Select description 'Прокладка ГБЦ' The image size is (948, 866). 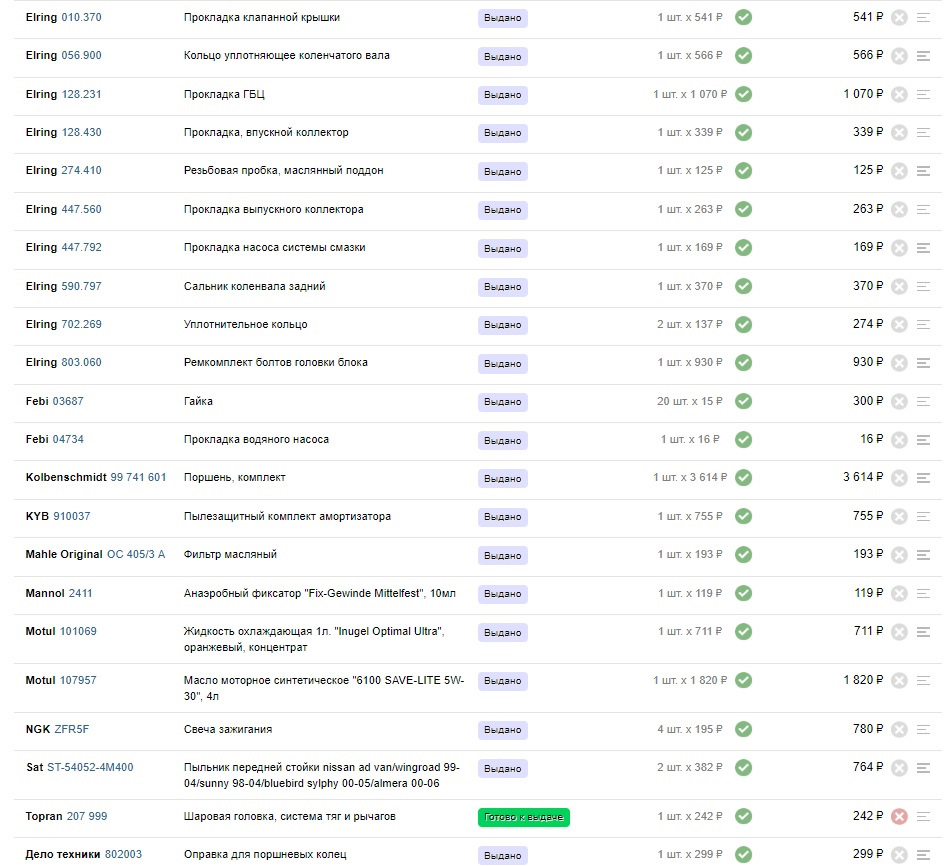224,94
